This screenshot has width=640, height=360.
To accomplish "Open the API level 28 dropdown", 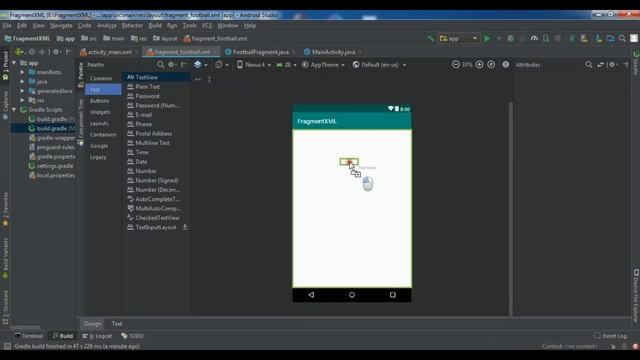I will 286,64.
